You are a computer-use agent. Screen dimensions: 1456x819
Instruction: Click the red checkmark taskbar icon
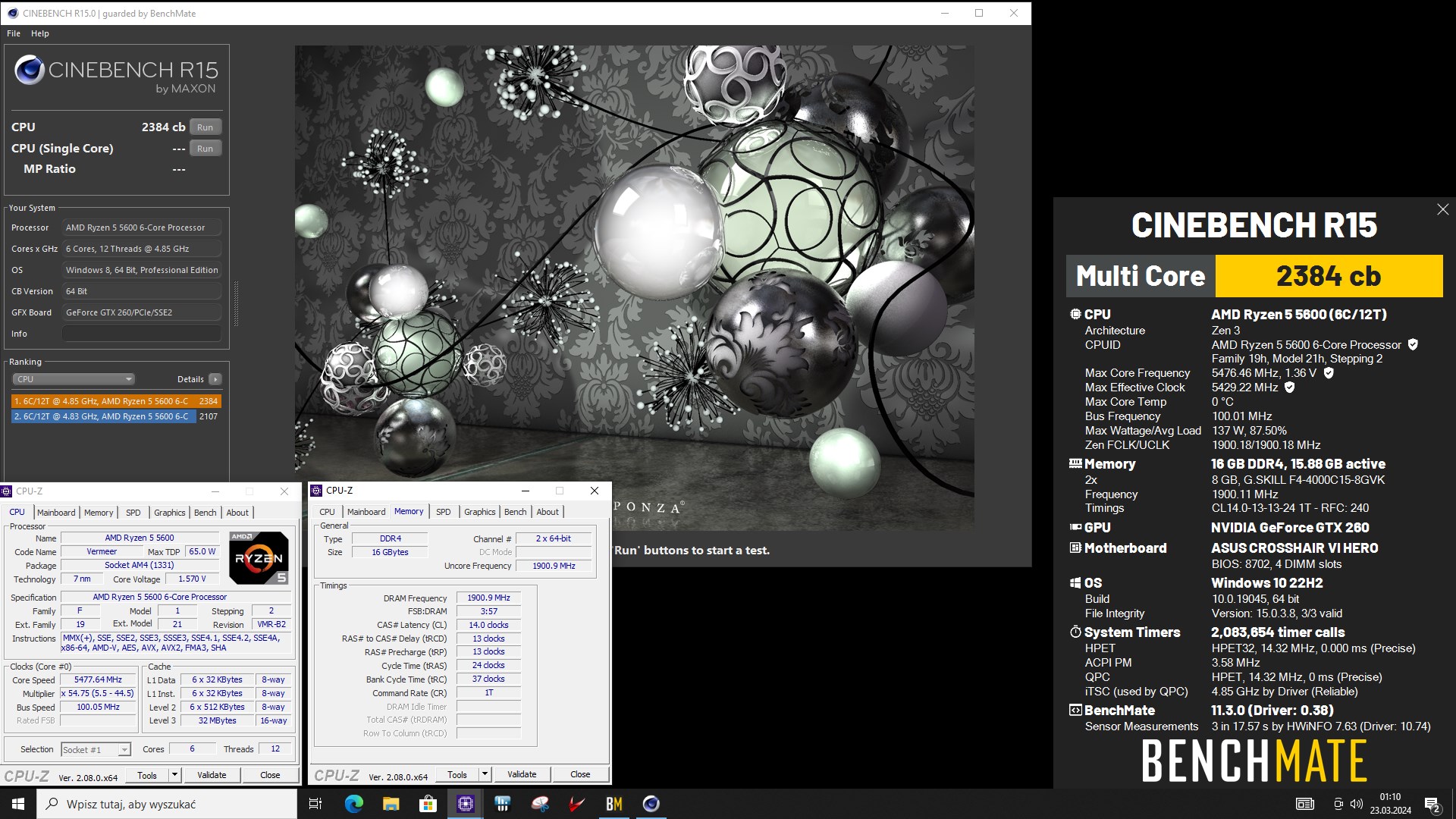point(576,804)
